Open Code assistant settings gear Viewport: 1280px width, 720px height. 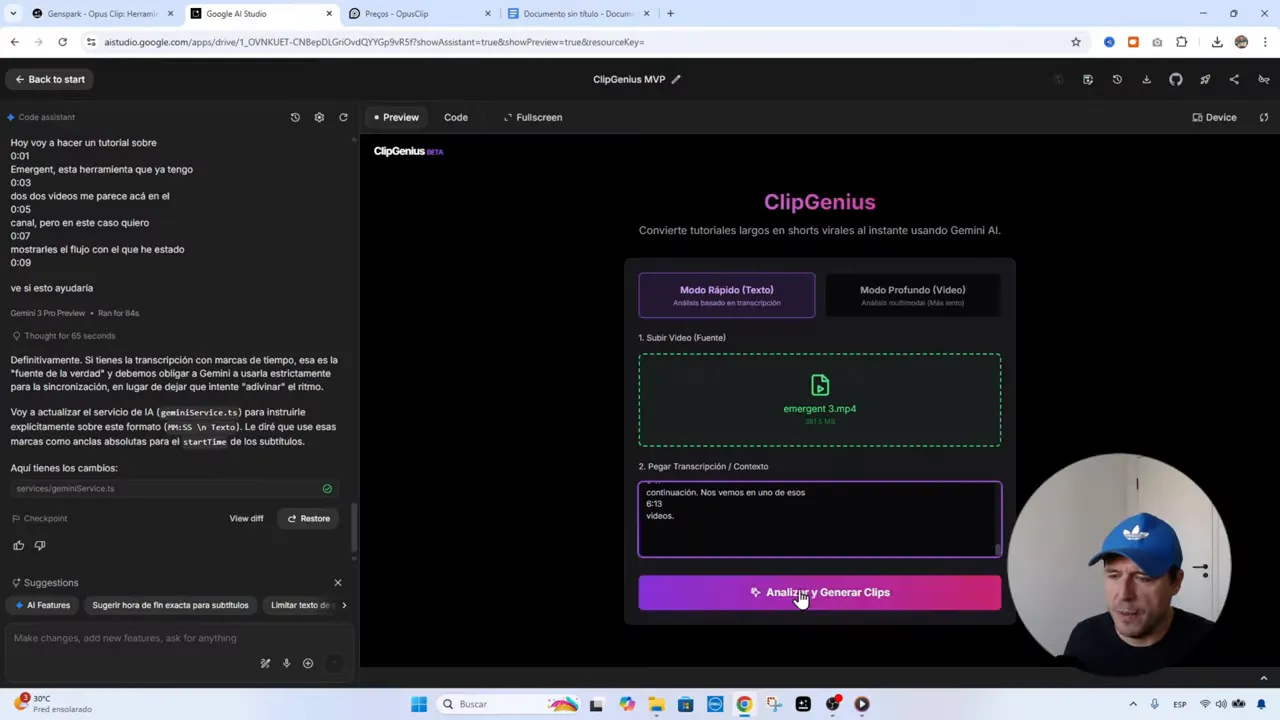pos(319,117)
